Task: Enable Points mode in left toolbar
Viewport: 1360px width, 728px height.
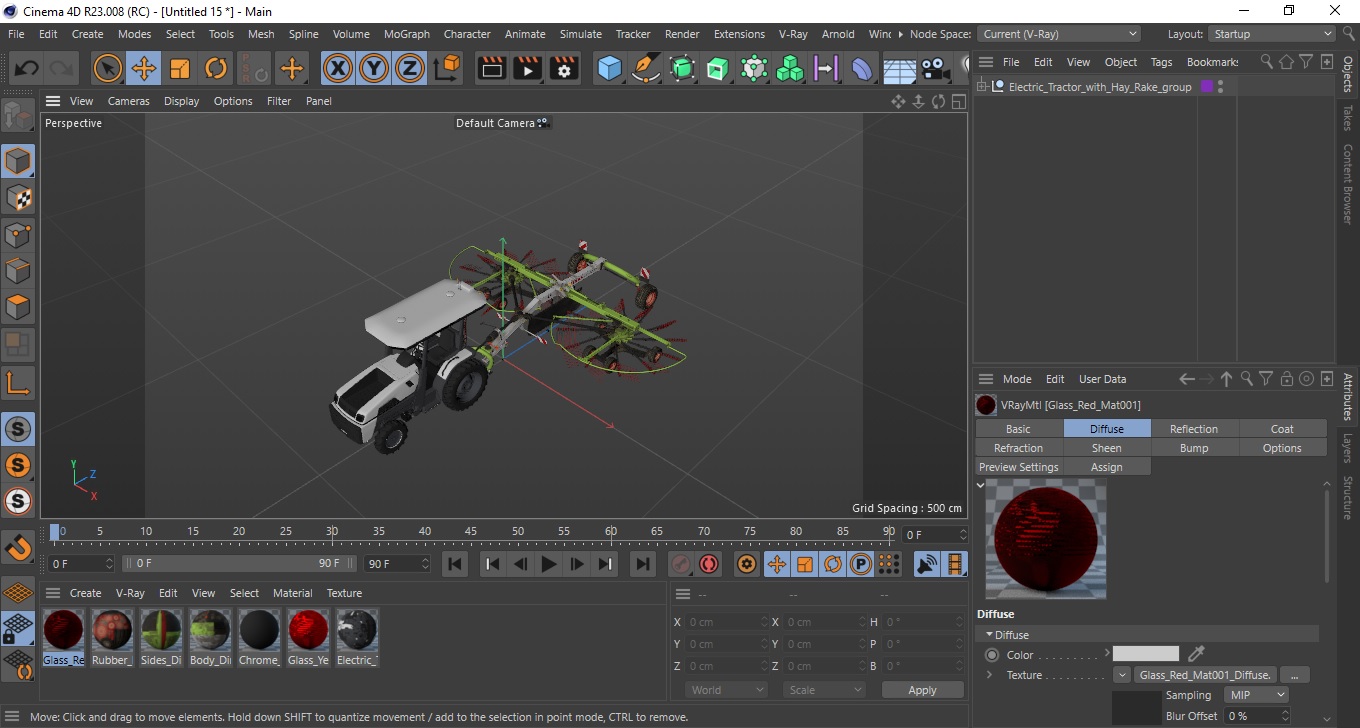Action: 18,235
